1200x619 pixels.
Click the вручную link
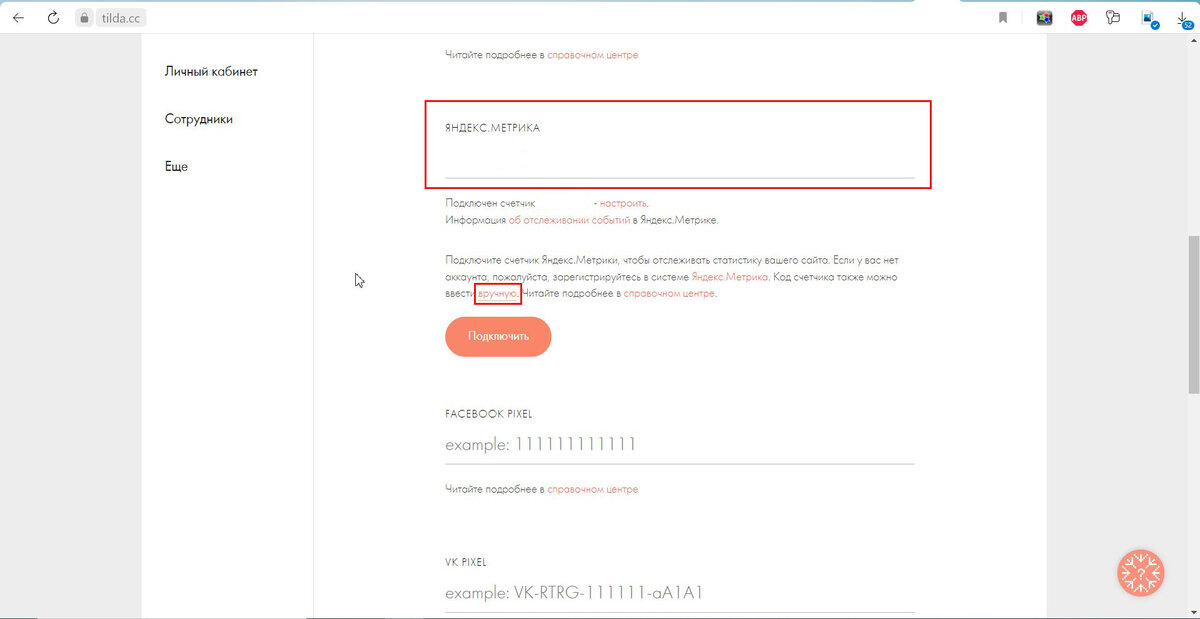pyautogui.click(x=498, y=294)
